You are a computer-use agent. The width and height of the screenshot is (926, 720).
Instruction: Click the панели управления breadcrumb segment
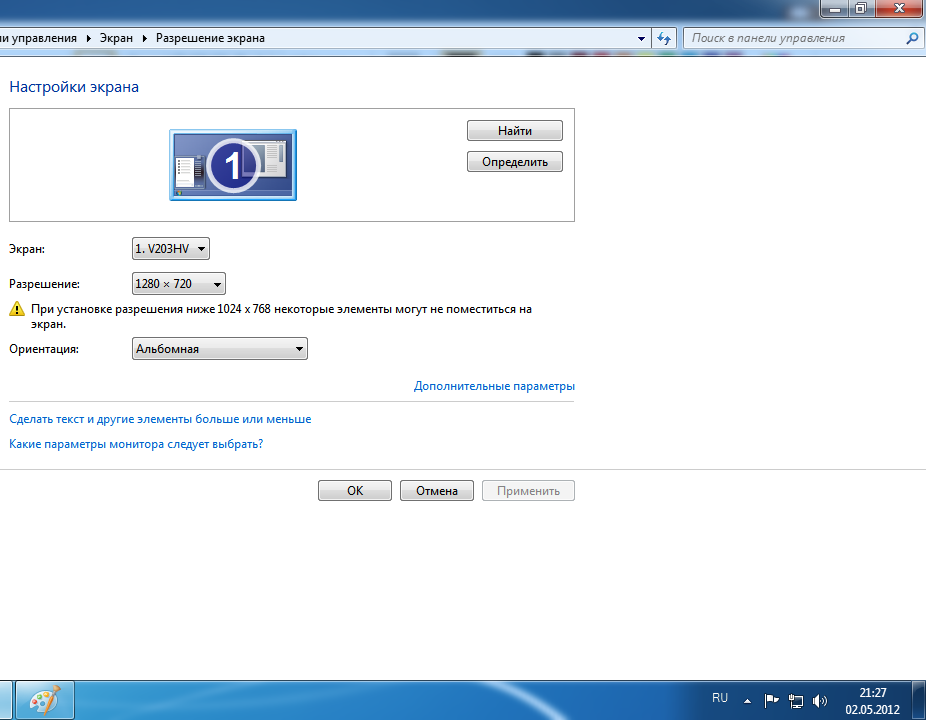pos(38,38)
